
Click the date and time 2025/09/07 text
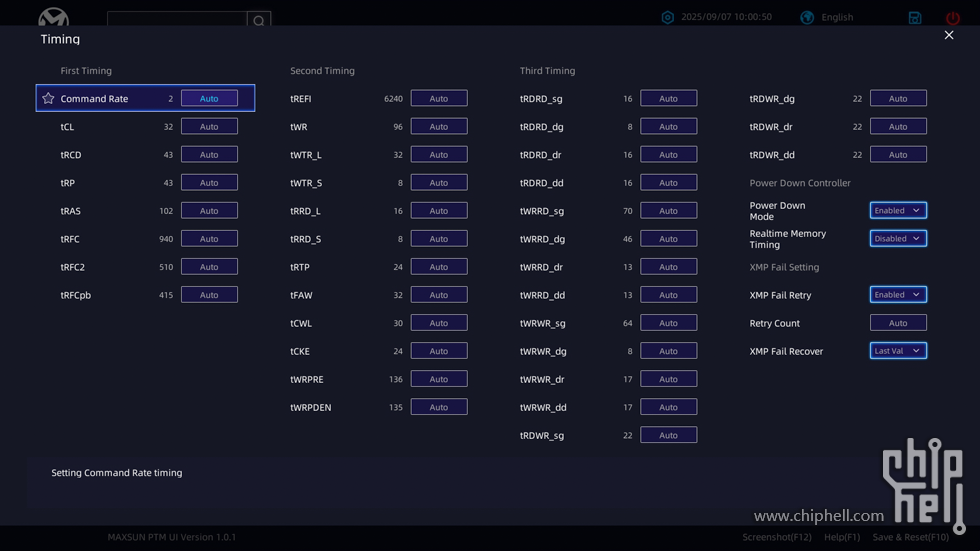coord(726,17)
